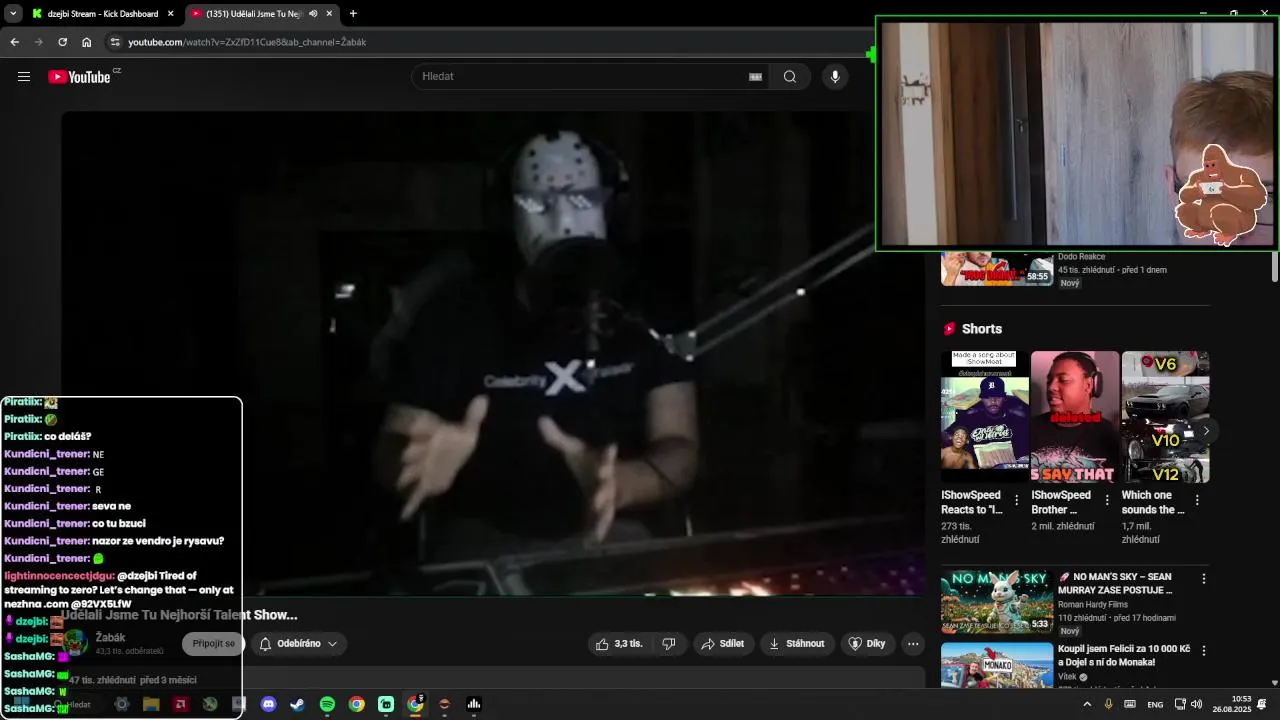
Task: Click the tray microphone status icon
Action: pos(1108,704)
